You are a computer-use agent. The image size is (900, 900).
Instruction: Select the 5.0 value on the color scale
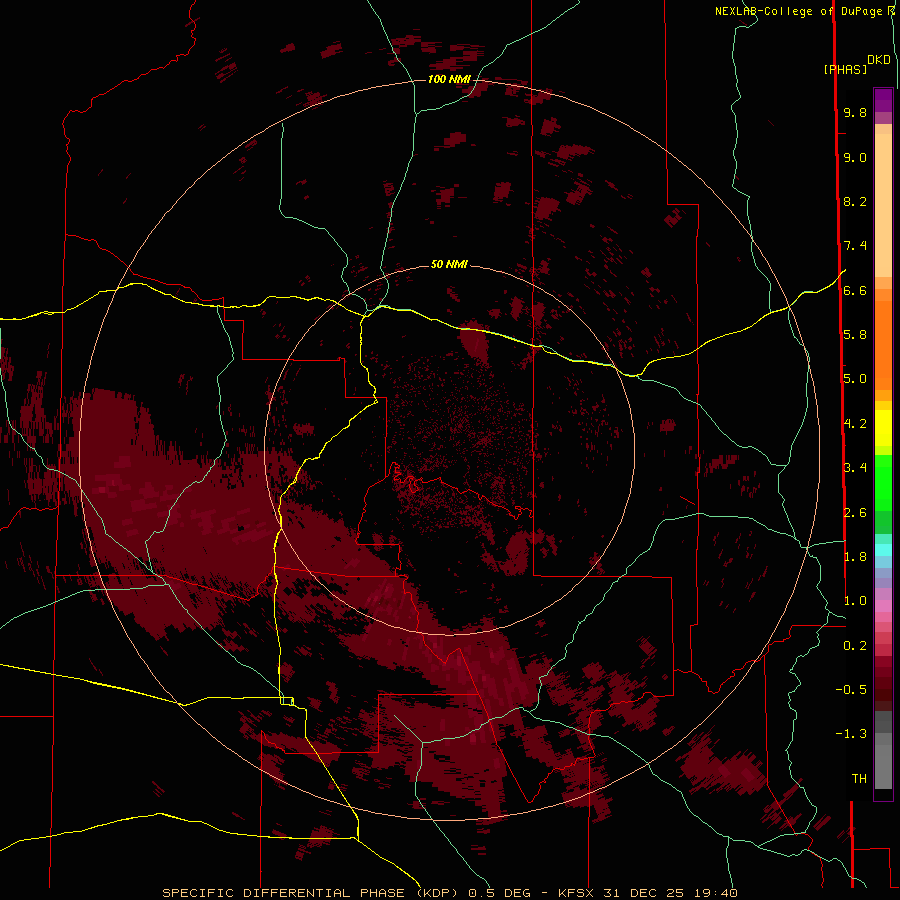click(855, 379)
